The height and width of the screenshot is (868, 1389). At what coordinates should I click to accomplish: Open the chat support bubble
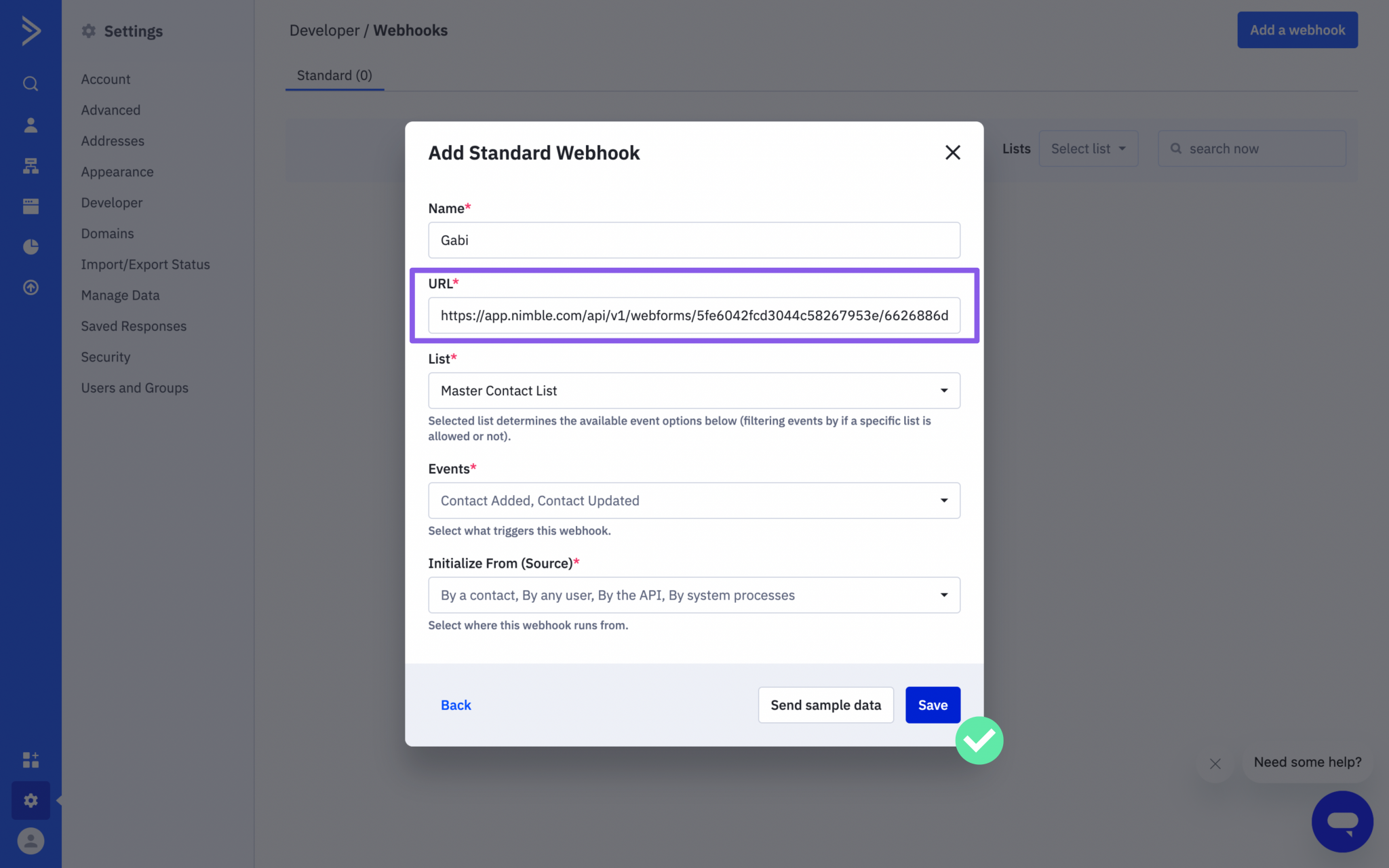pos(1342,821)
